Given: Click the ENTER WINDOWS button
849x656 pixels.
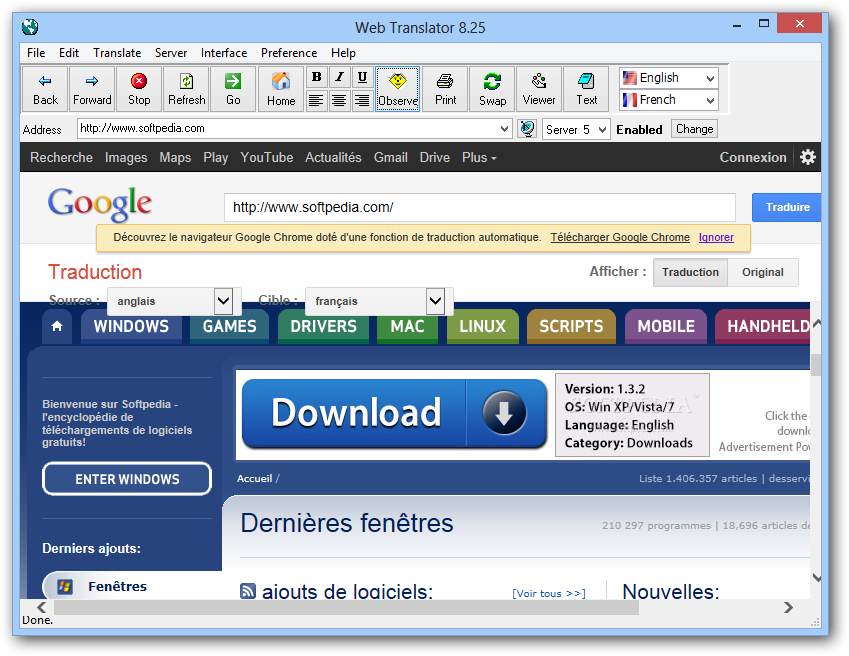Looking at the screenshot, I should click(127, 479).
